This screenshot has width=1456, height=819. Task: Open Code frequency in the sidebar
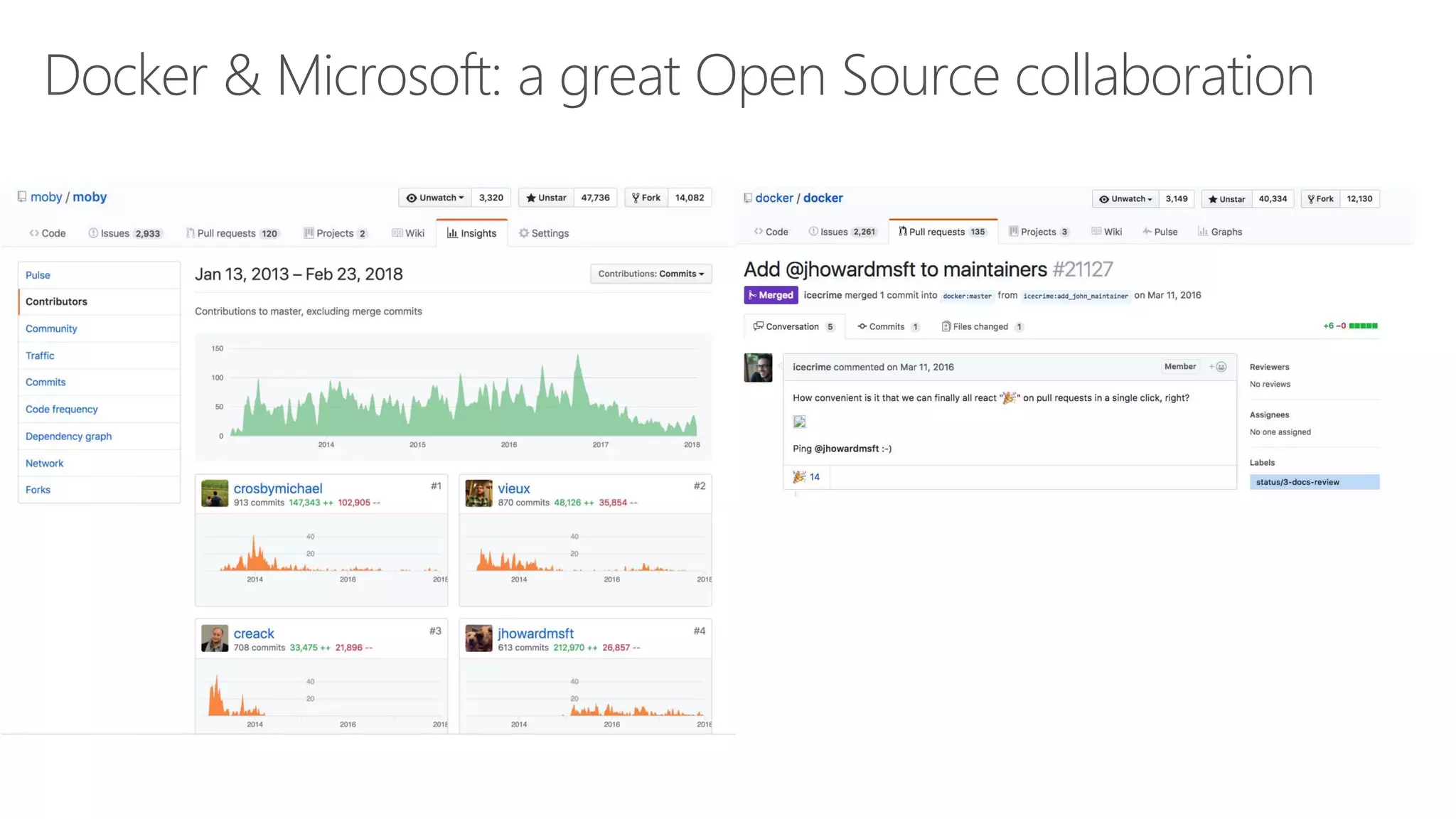click(62, 409)
